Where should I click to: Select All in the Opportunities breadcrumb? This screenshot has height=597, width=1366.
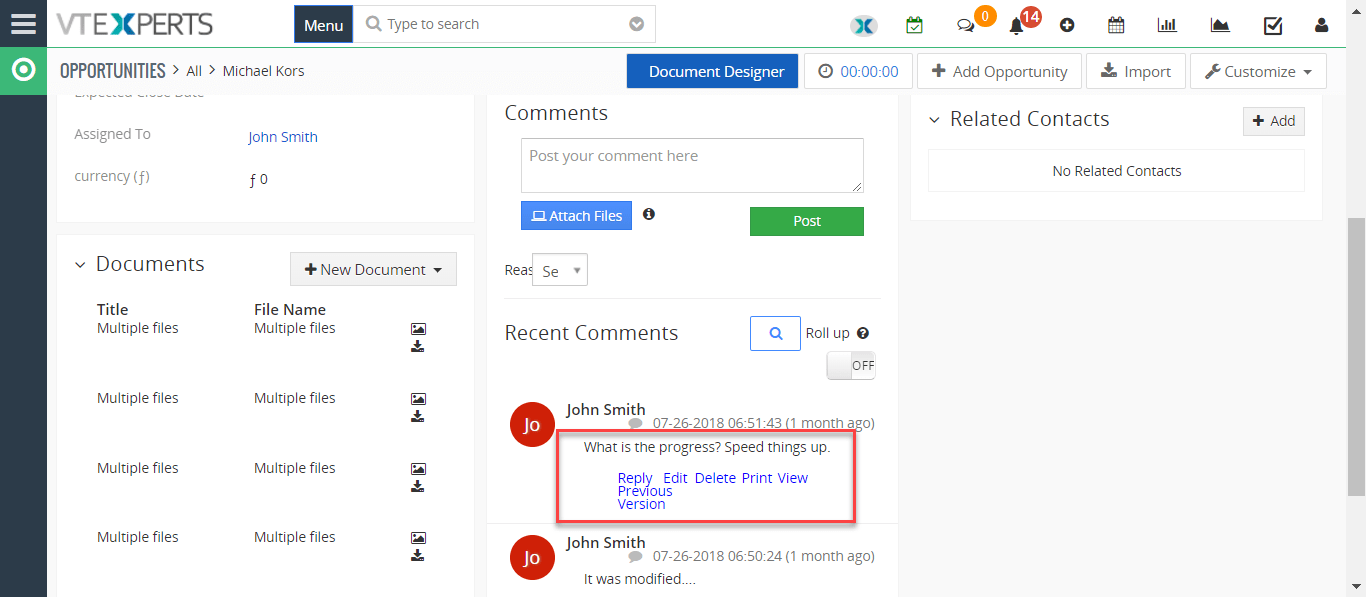point(194,70)
